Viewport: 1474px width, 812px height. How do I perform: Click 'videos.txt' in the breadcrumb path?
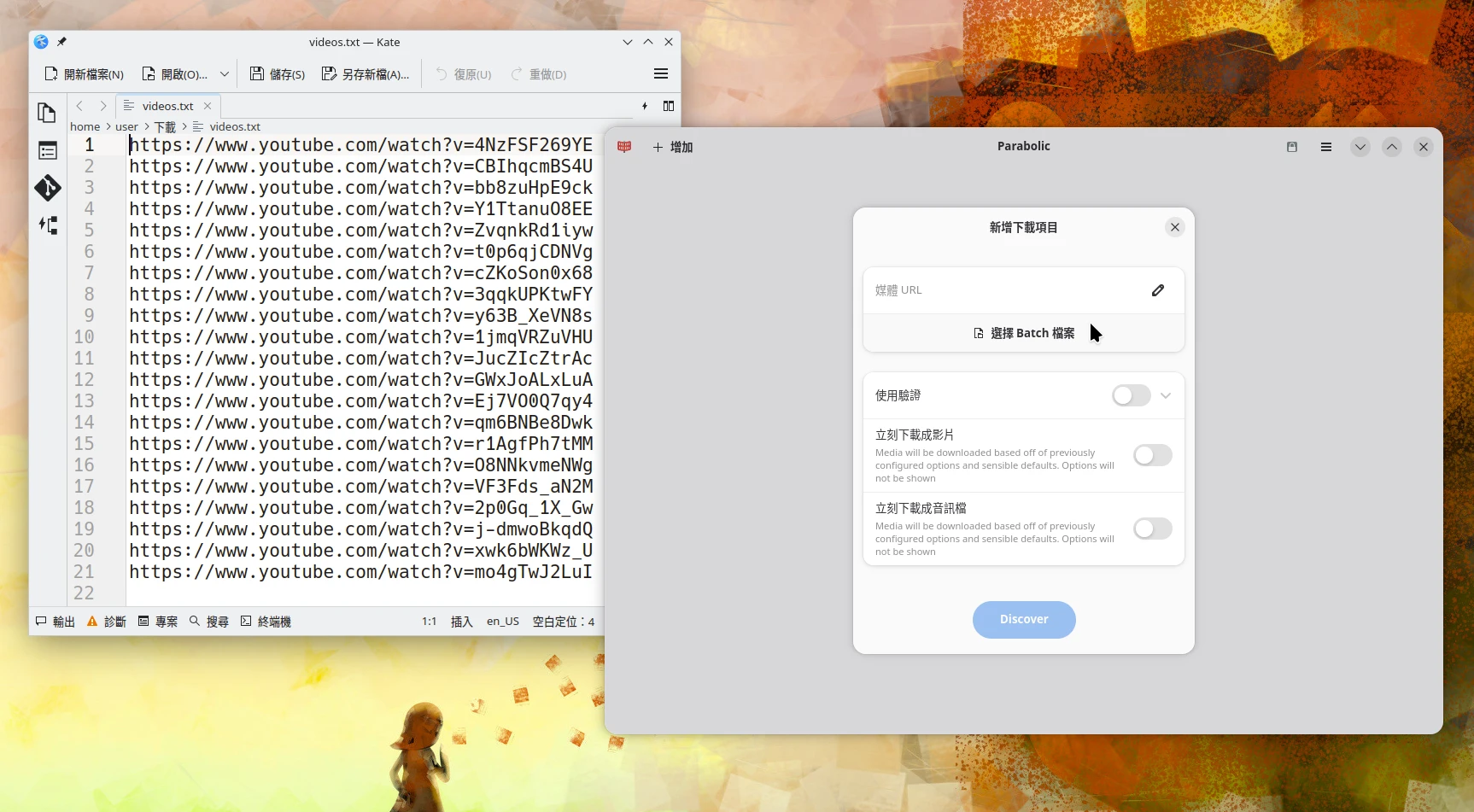[235, 126]
